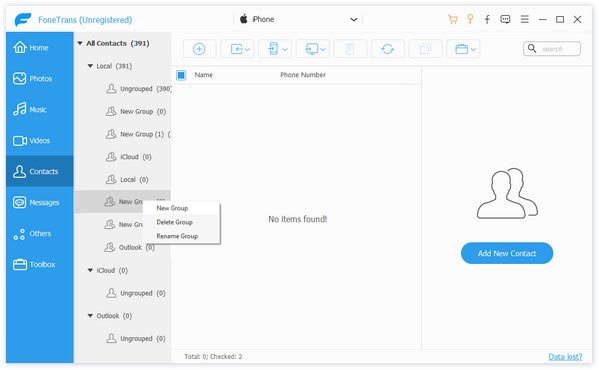
Task: Toggle the select-all checkbox next to Name
Action: pos(181,75)
